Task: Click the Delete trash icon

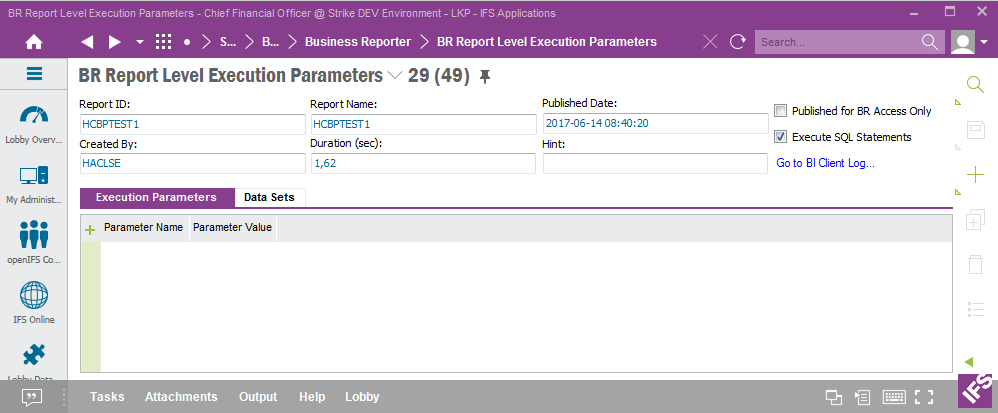Action: click(975, 264)
